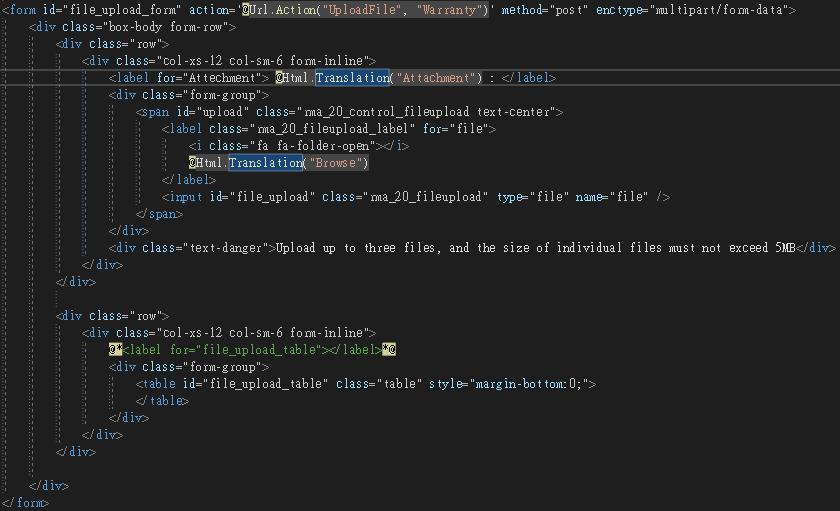This screenshot has width=840, height=511.
Task: Click the commented-out label for file_upload_table
Action: point(252,350)
